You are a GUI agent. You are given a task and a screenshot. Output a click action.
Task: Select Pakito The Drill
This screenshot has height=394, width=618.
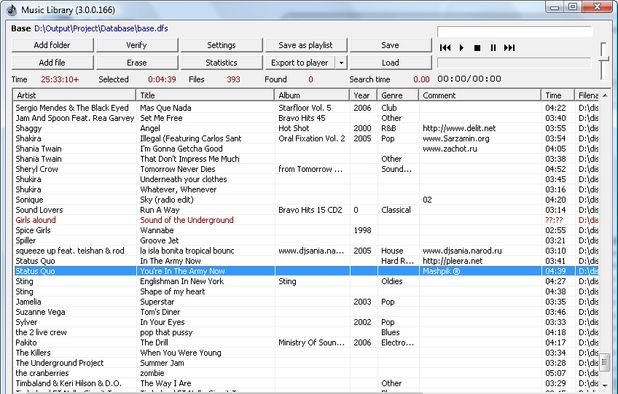click(306, 343)
